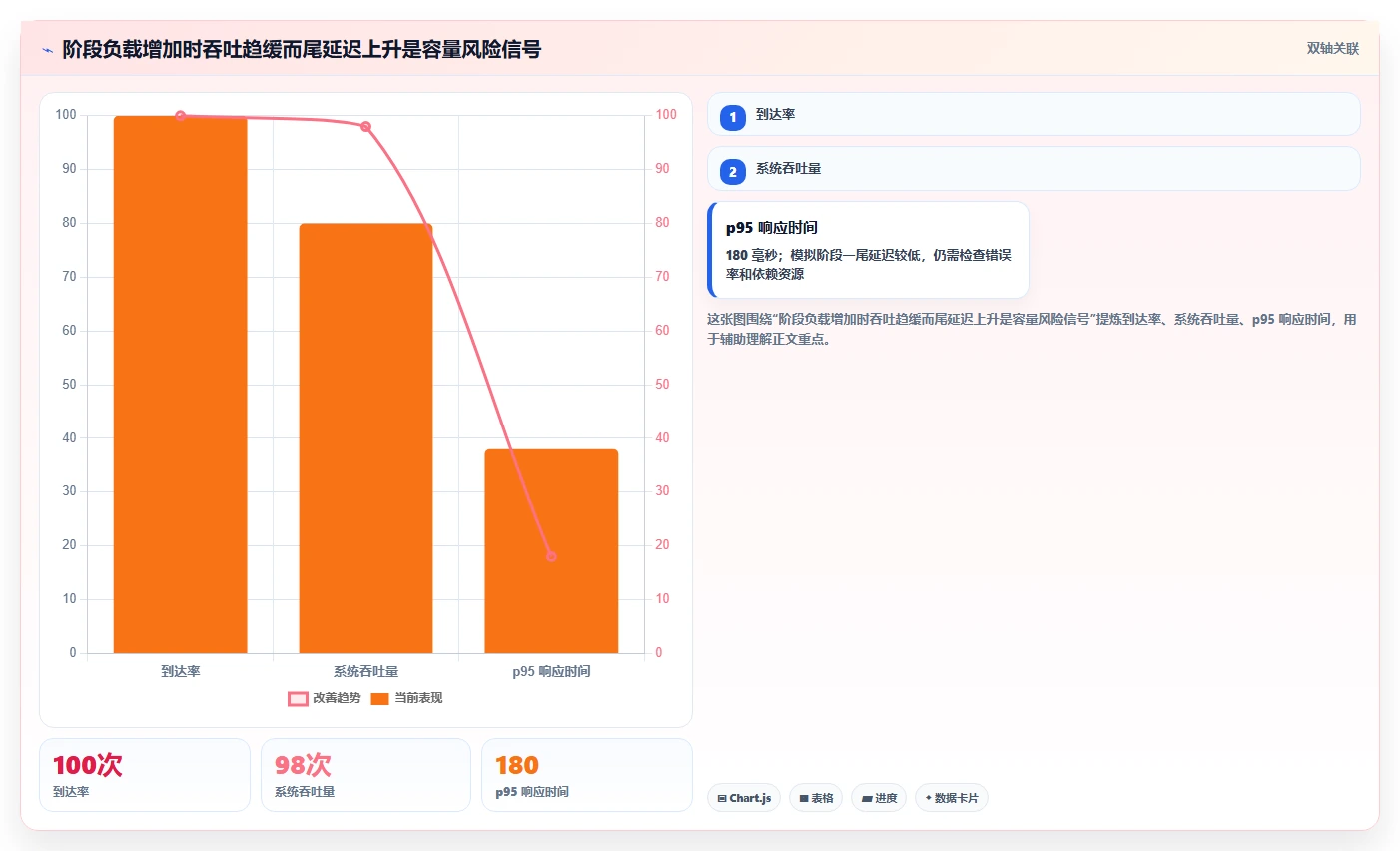The image size is (1400, 851).
Task: Click the Chart.js tag
Action: [744, 798]
